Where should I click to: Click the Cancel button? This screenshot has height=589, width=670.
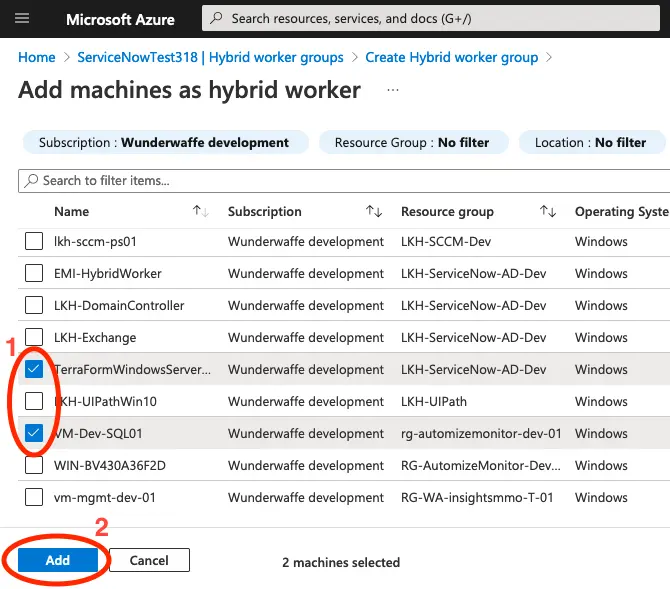(149, 560)
